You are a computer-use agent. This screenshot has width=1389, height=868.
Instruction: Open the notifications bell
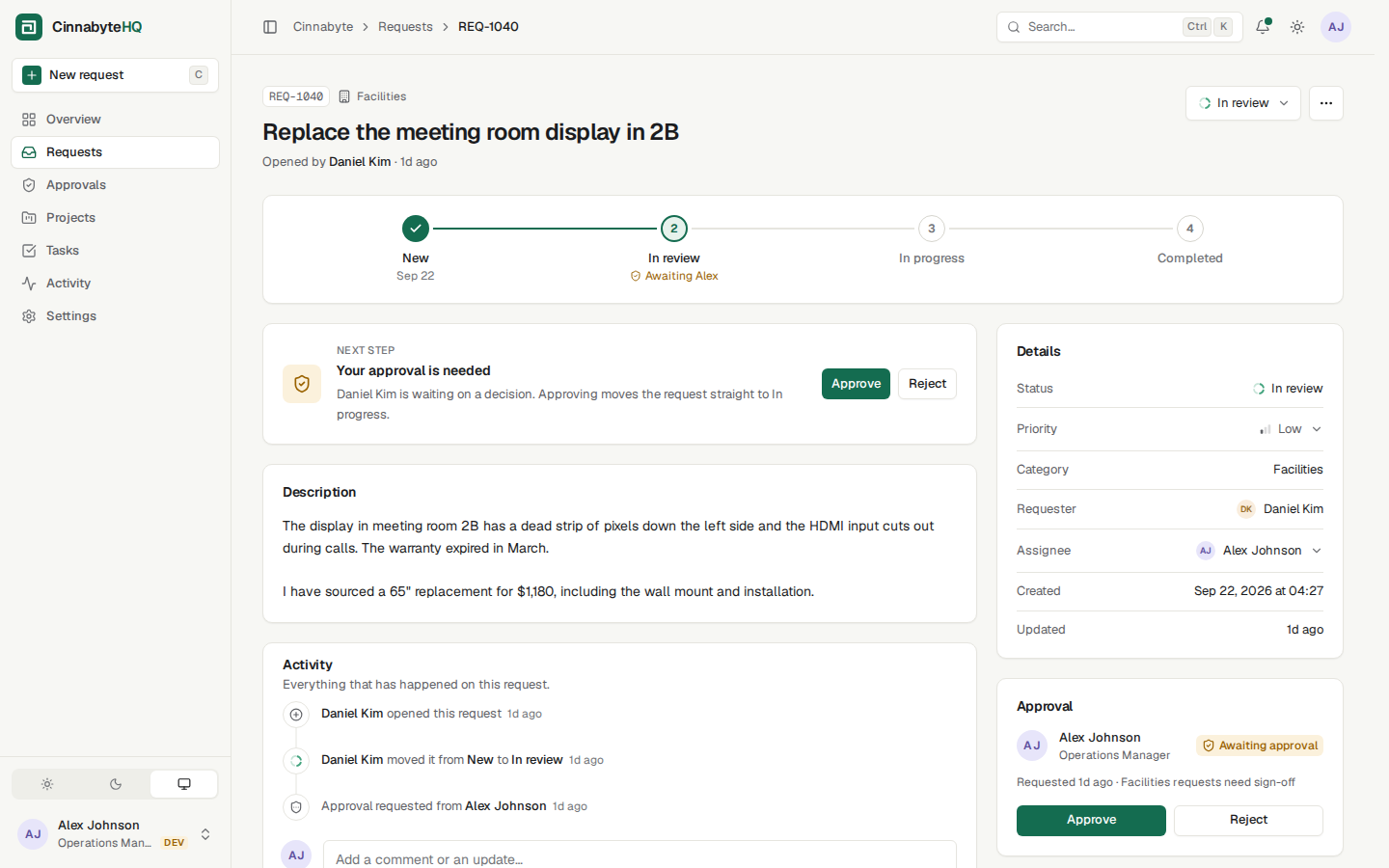(1263, 27)
